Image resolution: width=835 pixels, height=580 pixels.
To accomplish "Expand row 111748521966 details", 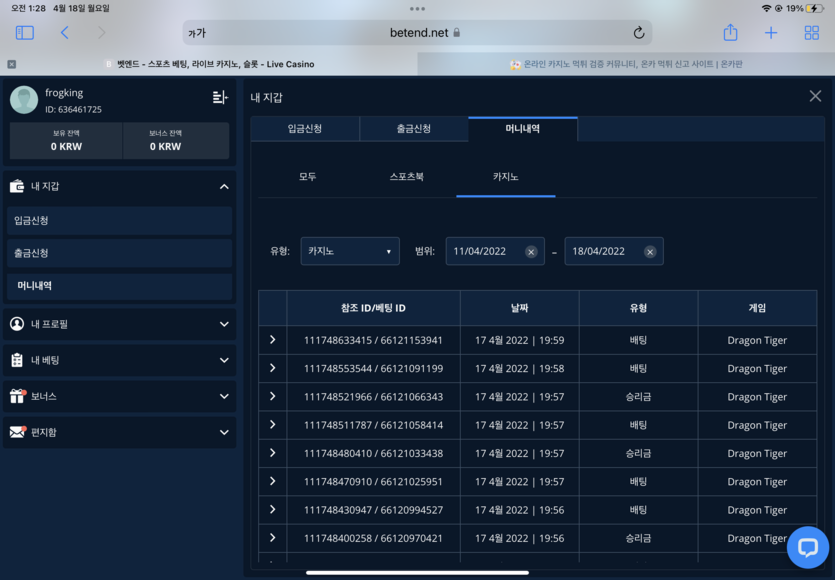I will [x=272, y=396].
